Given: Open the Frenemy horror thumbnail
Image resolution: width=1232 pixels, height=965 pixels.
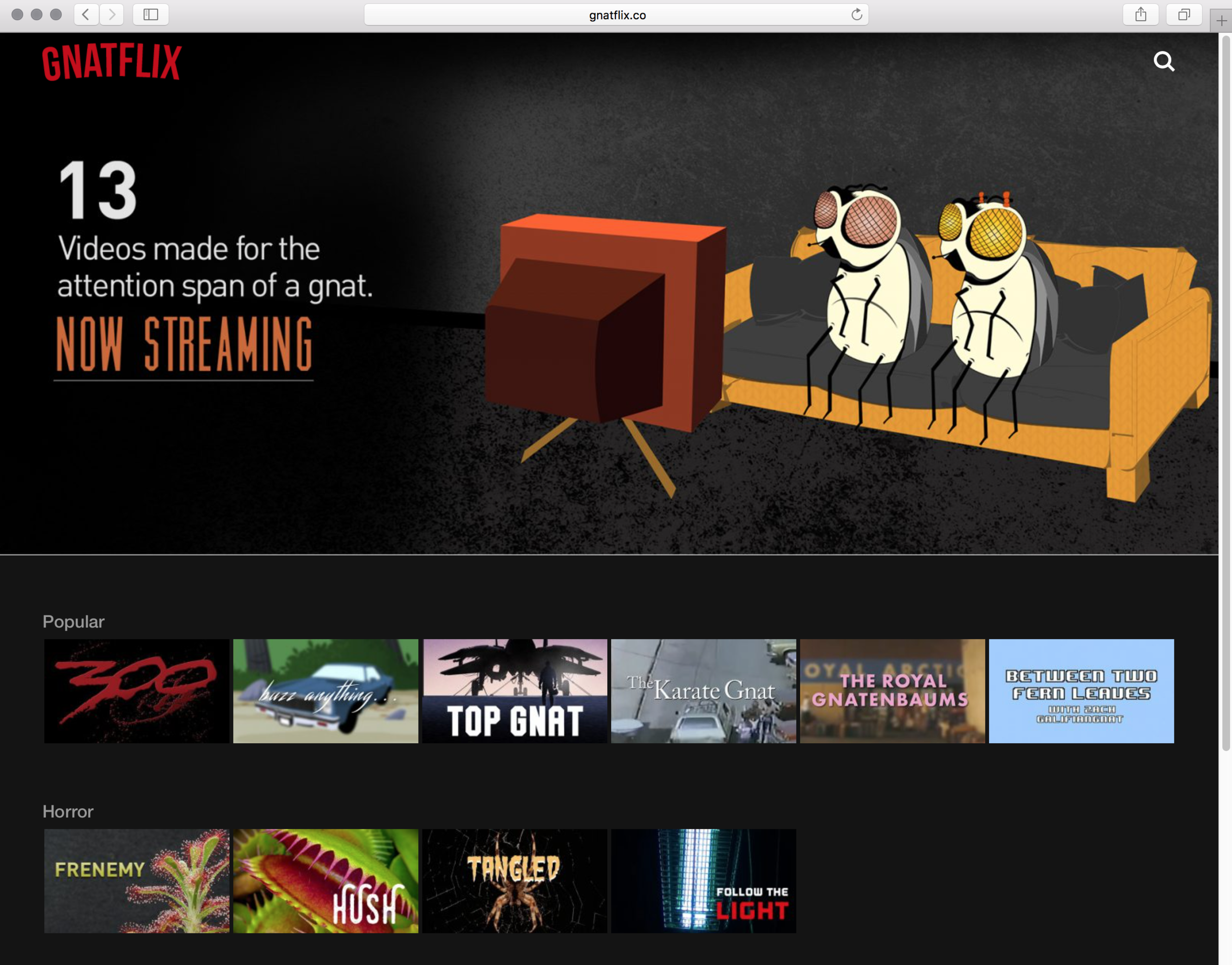Looking at the screenshot, I should pos(137,880).
